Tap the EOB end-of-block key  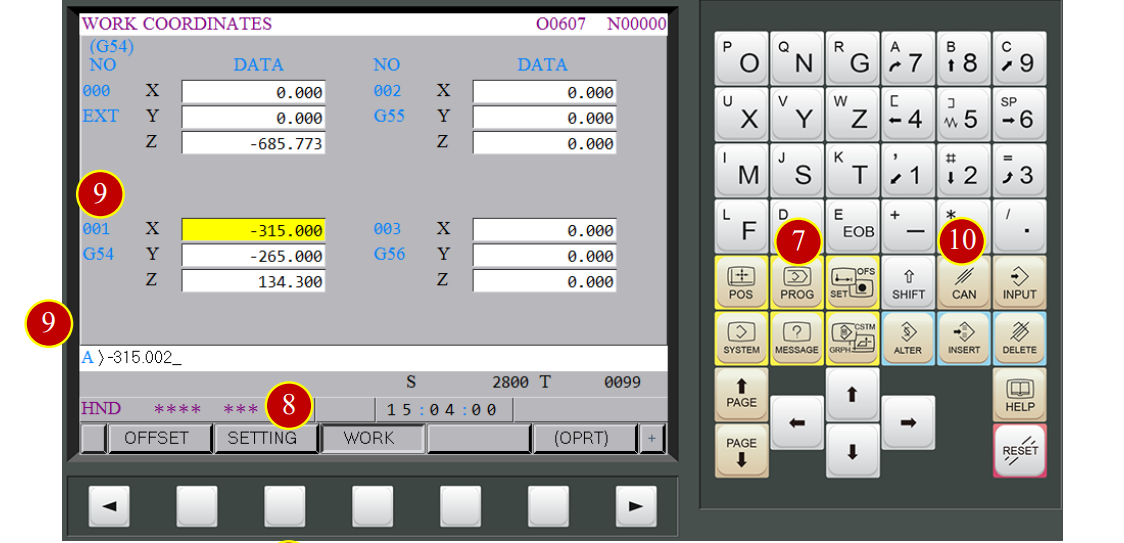[x=852, y=227]
